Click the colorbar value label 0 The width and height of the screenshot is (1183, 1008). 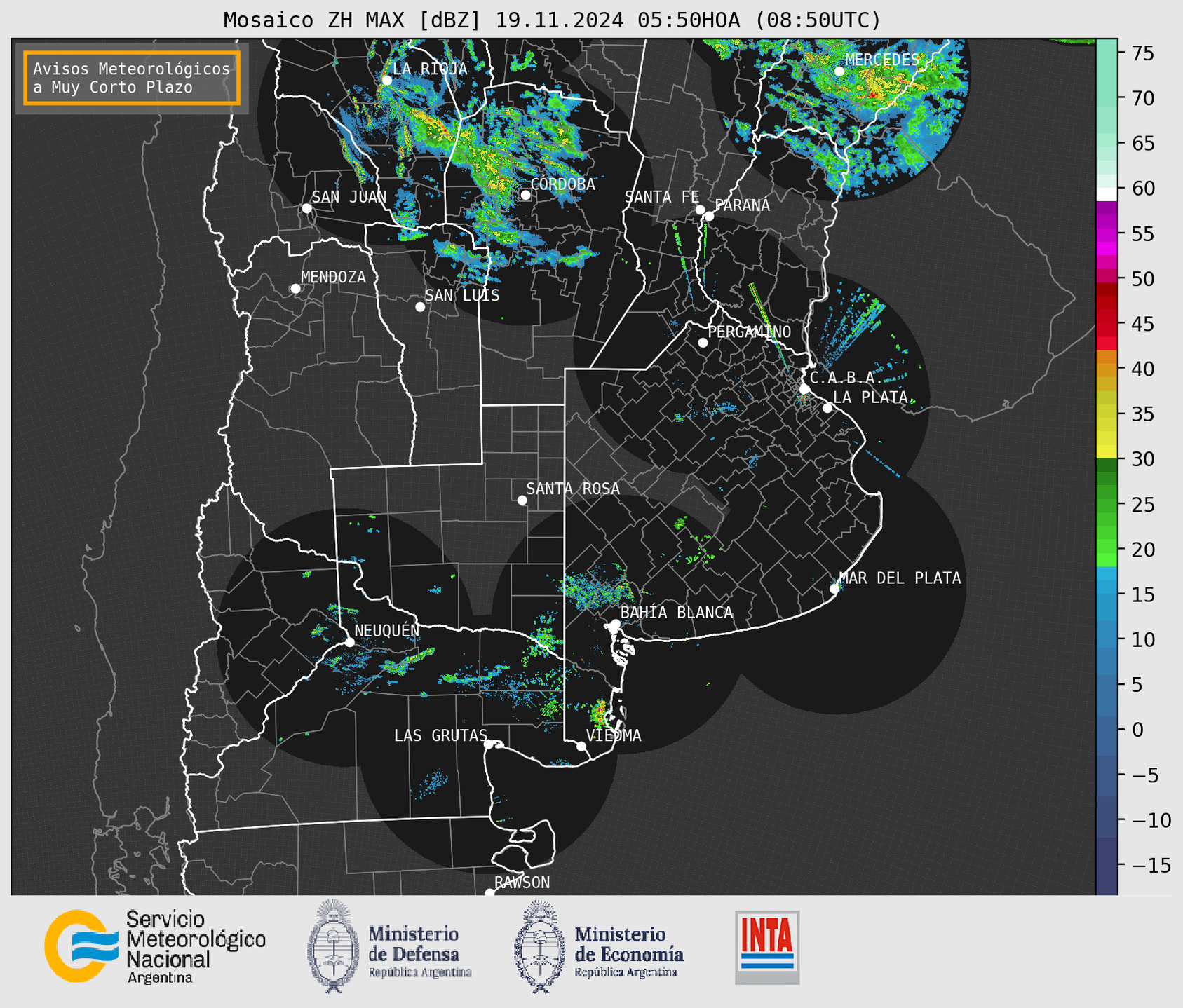[1137, 730]
